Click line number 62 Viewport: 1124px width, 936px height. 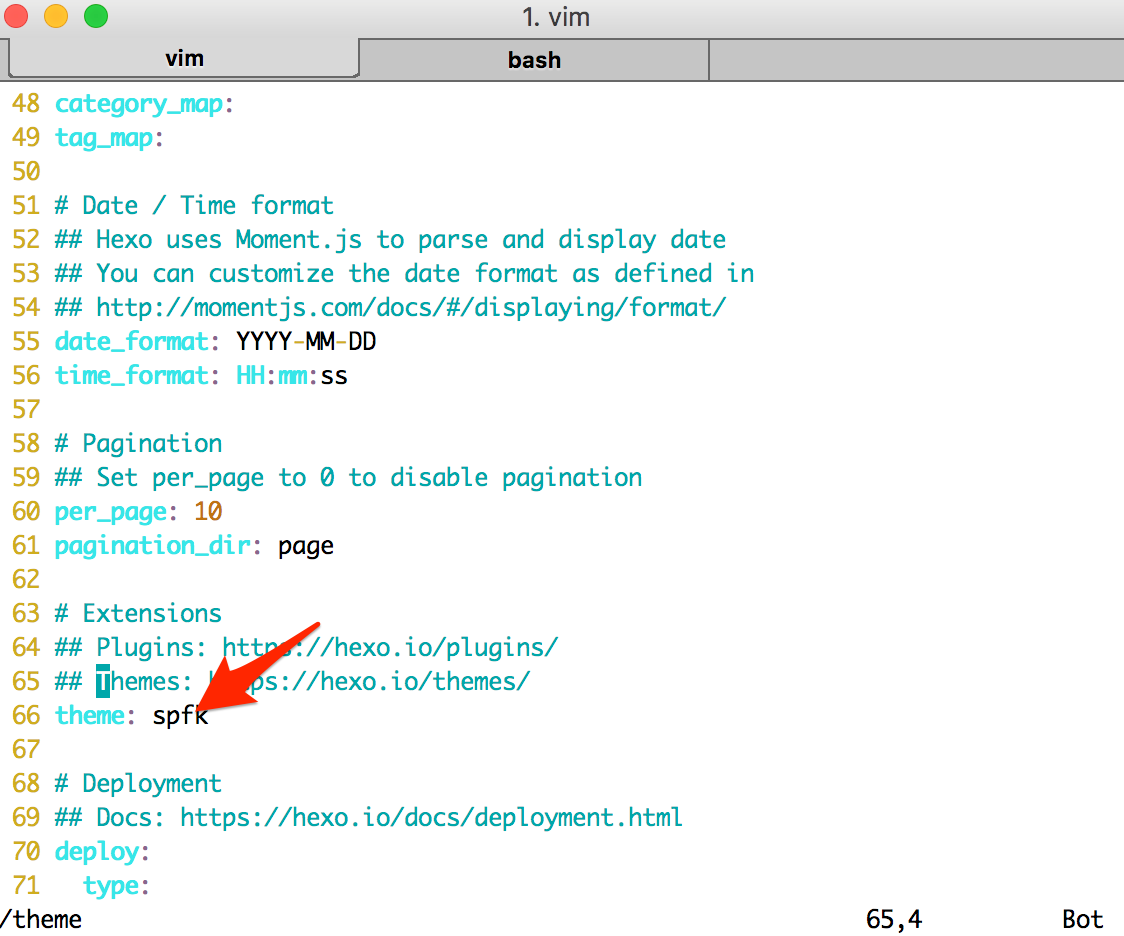(x=26, y=580)
